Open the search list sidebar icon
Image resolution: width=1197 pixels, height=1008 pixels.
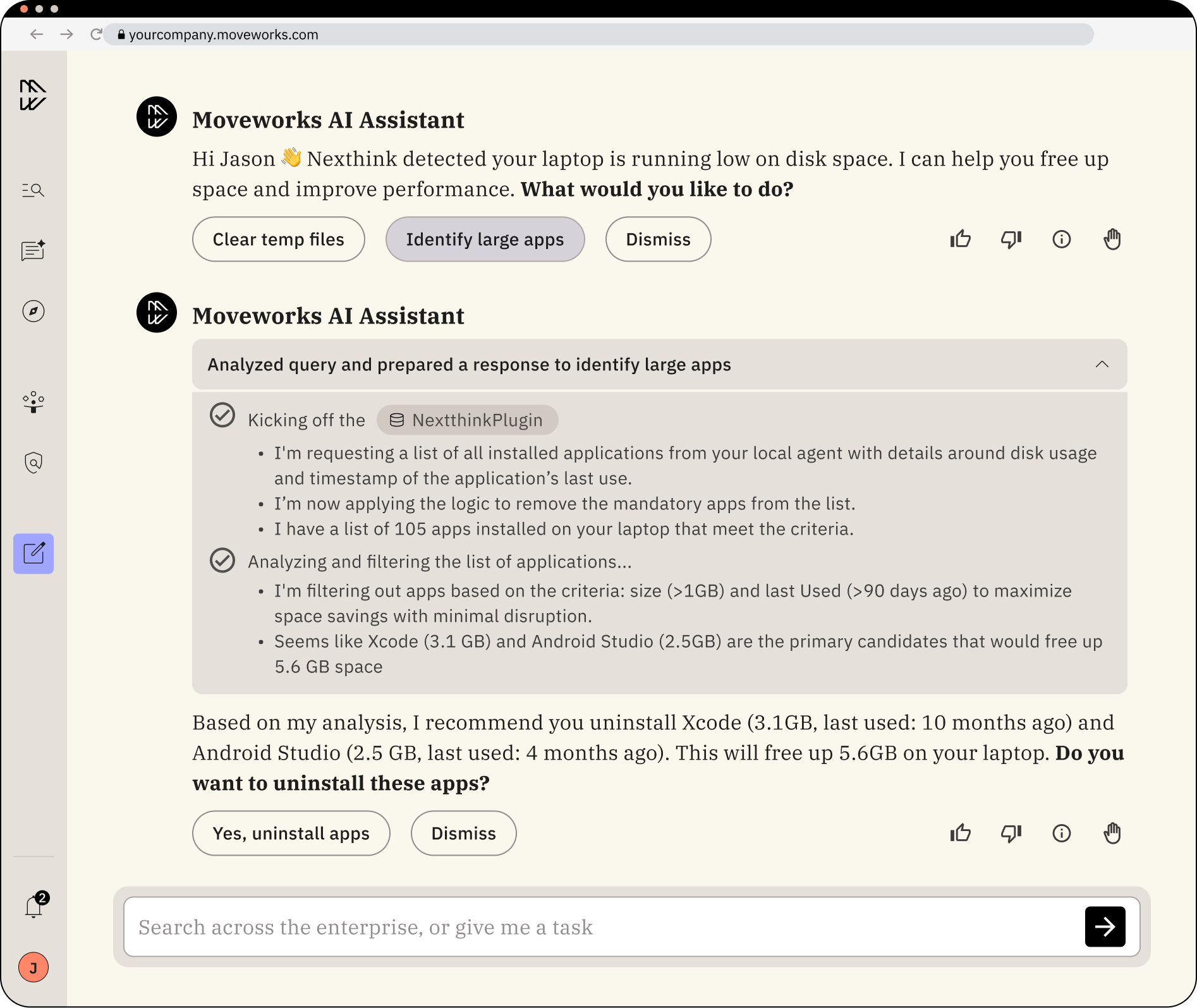(x=33, y=190)
